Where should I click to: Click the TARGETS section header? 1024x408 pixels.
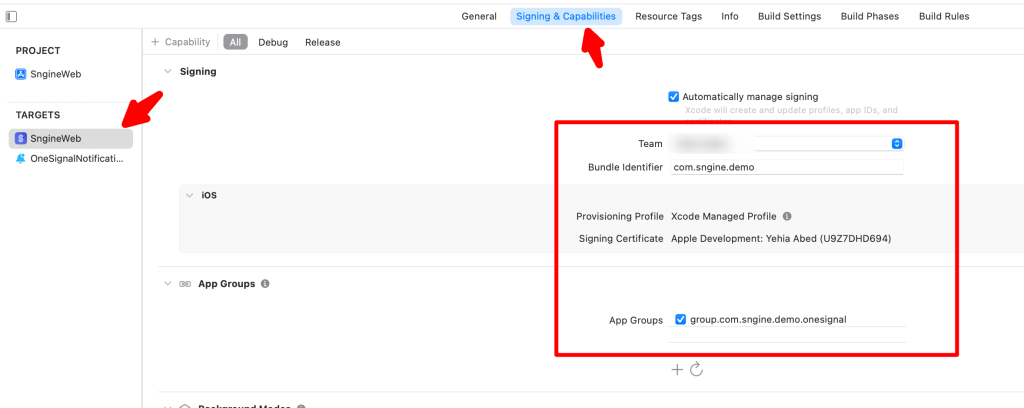[38, 115]
